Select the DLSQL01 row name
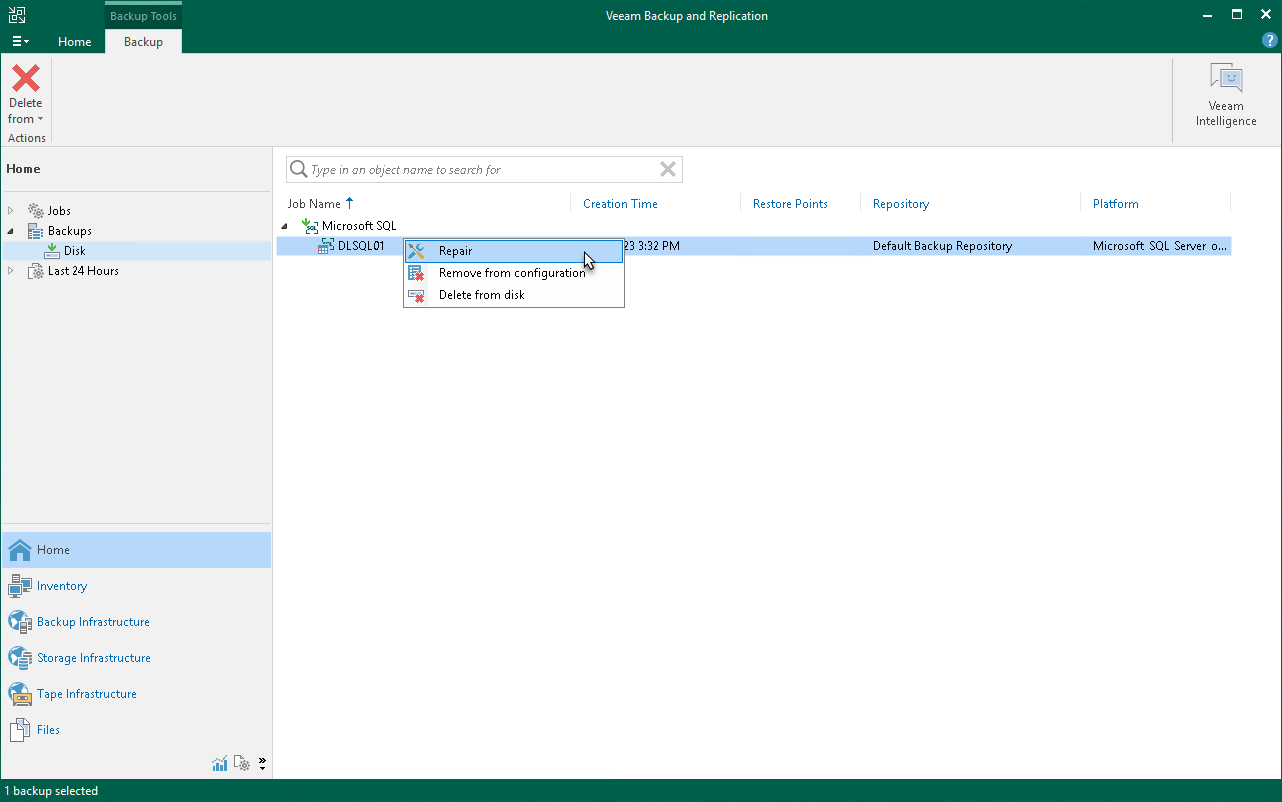1282x802 pixels. (361, 246)
